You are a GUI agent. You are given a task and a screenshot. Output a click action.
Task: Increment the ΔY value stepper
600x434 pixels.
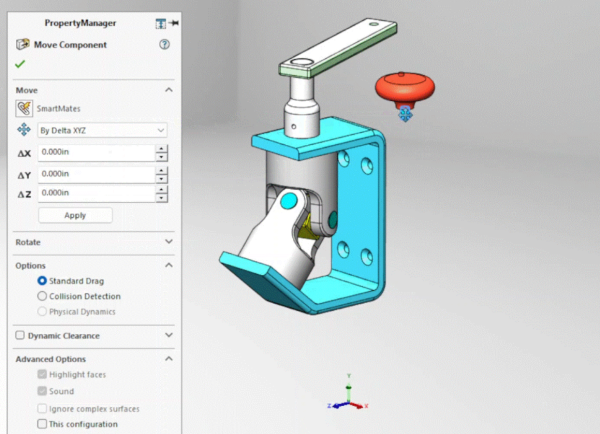pyautogui.click(x=161, y=169)
